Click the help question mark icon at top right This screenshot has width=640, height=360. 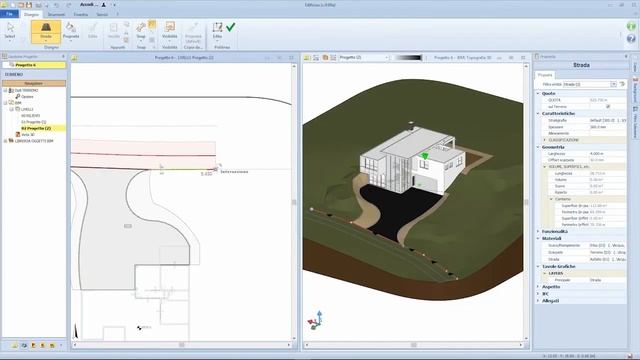[631, 38]
